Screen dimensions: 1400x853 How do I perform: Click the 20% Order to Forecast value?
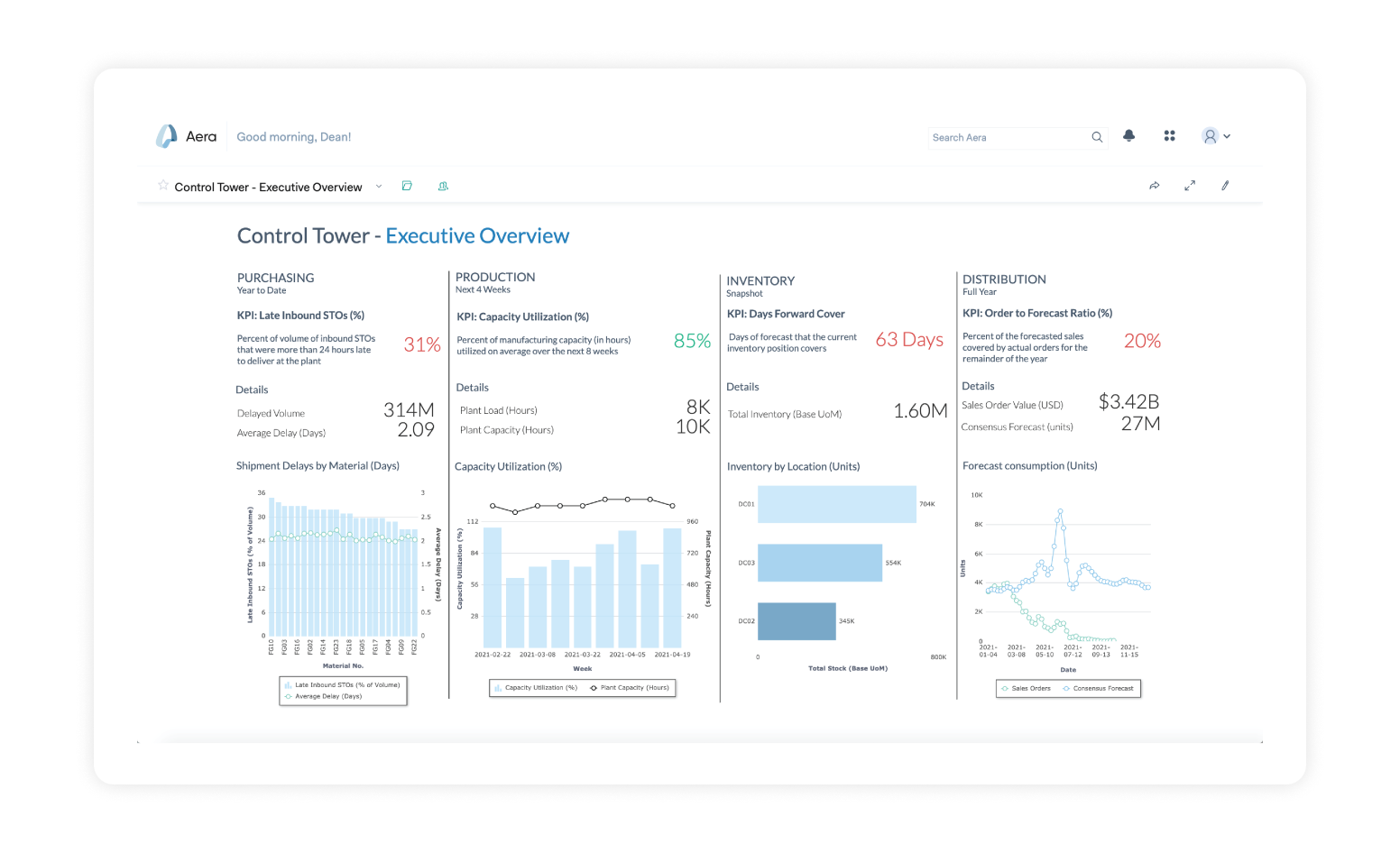(x=1142, y=341)
